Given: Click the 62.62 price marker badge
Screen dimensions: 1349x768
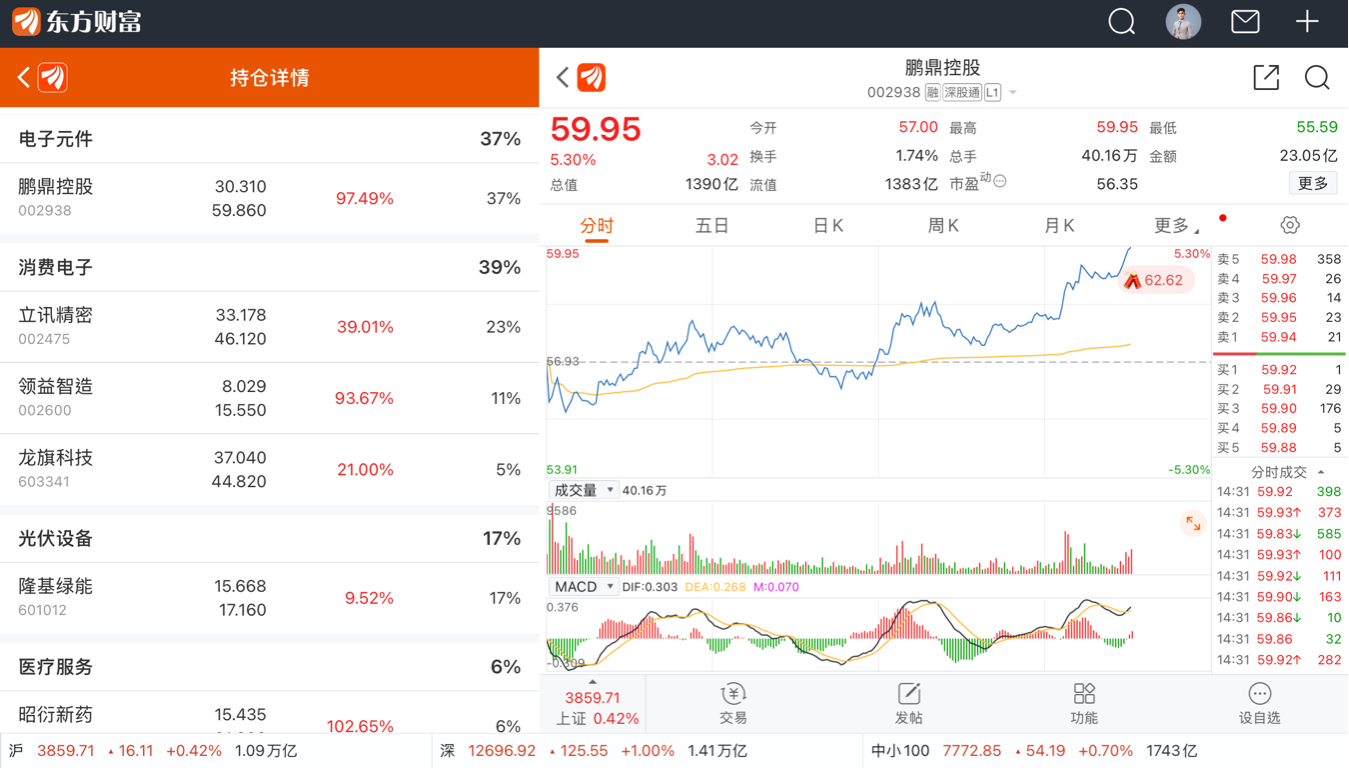Looking at the screenshot, I should pos(1155,280).
